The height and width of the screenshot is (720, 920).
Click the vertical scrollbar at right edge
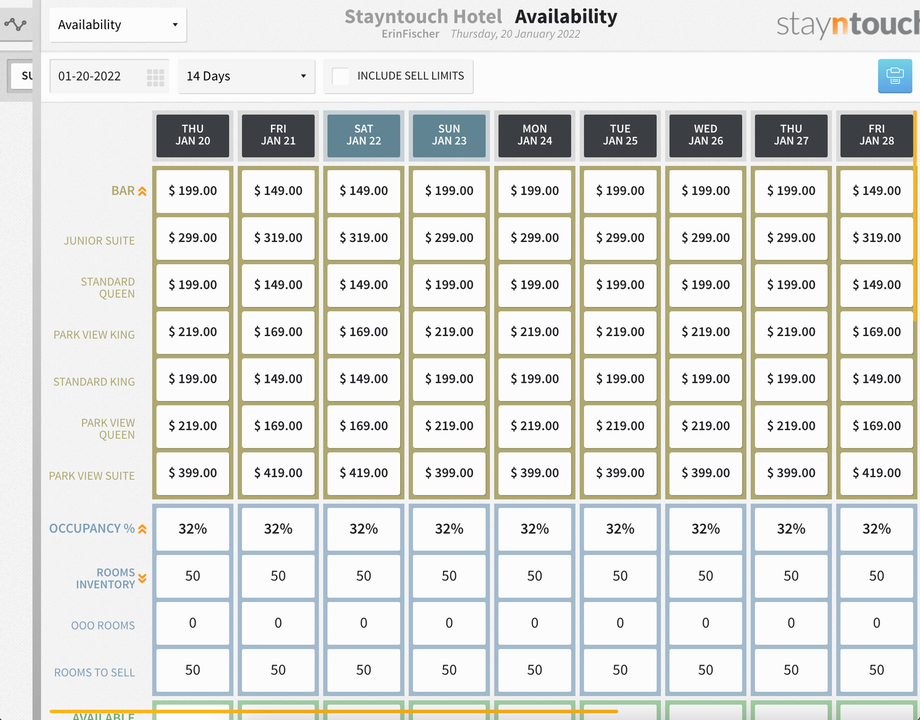[x=915, y=216]
